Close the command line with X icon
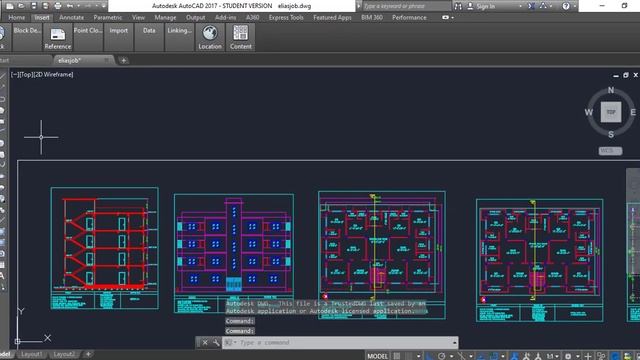This screenshot has height=360, width=640. (205, 342)
